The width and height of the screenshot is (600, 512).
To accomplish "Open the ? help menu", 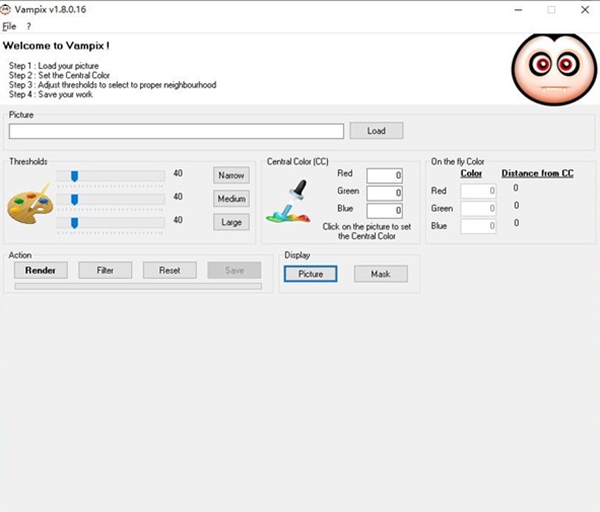I will (28, 26).
